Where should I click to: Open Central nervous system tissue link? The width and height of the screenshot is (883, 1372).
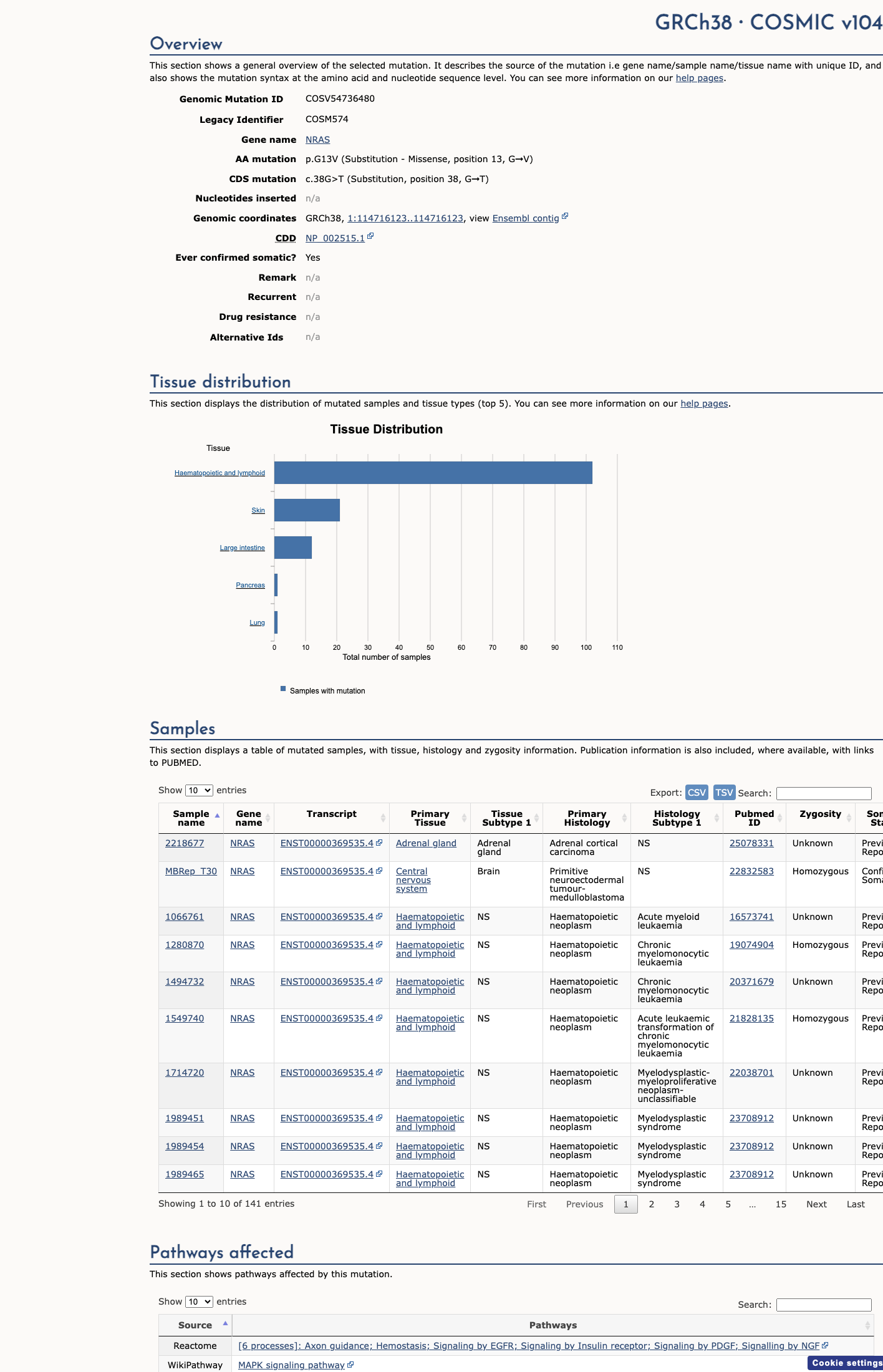tap(413, 880)
